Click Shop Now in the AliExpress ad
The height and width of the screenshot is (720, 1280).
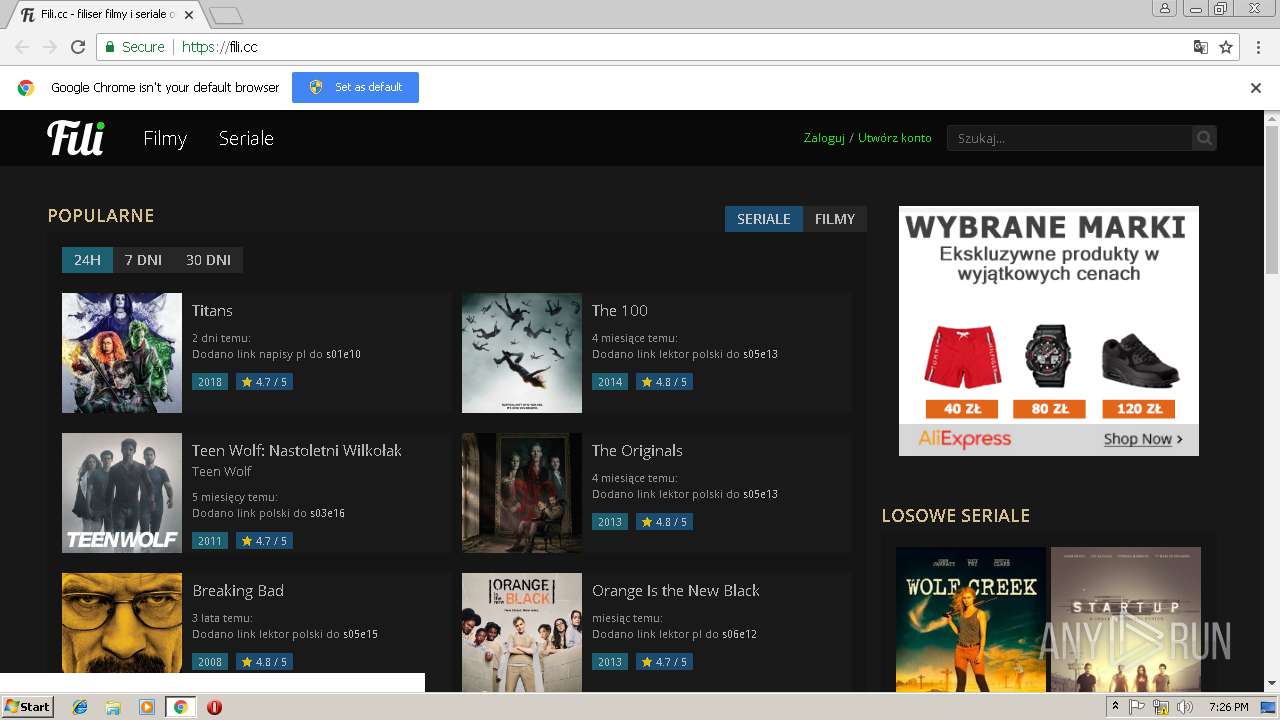coord(1143,439)
